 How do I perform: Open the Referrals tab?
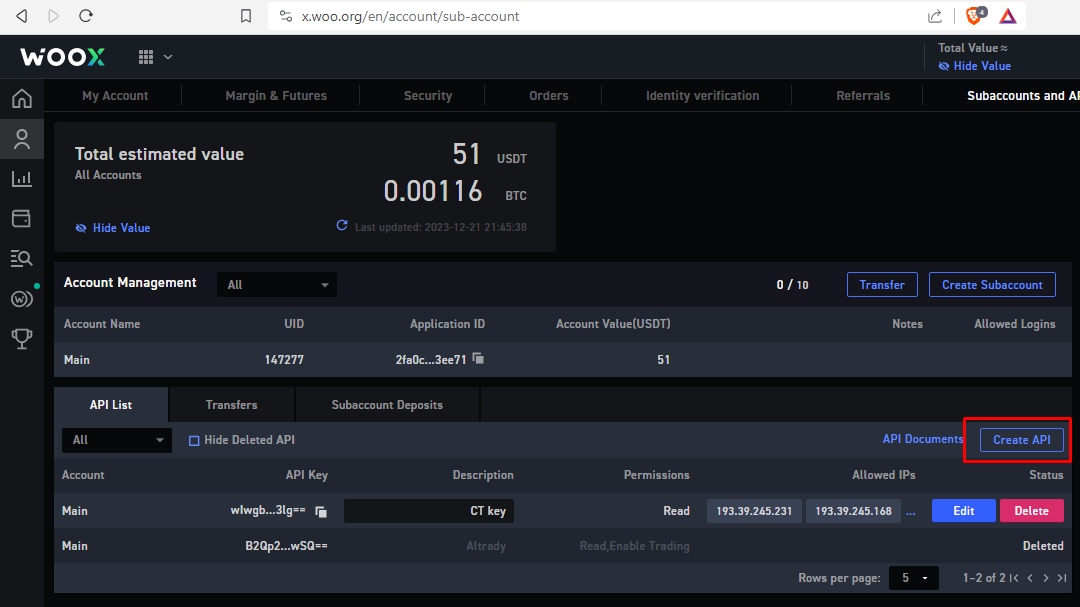863,96
